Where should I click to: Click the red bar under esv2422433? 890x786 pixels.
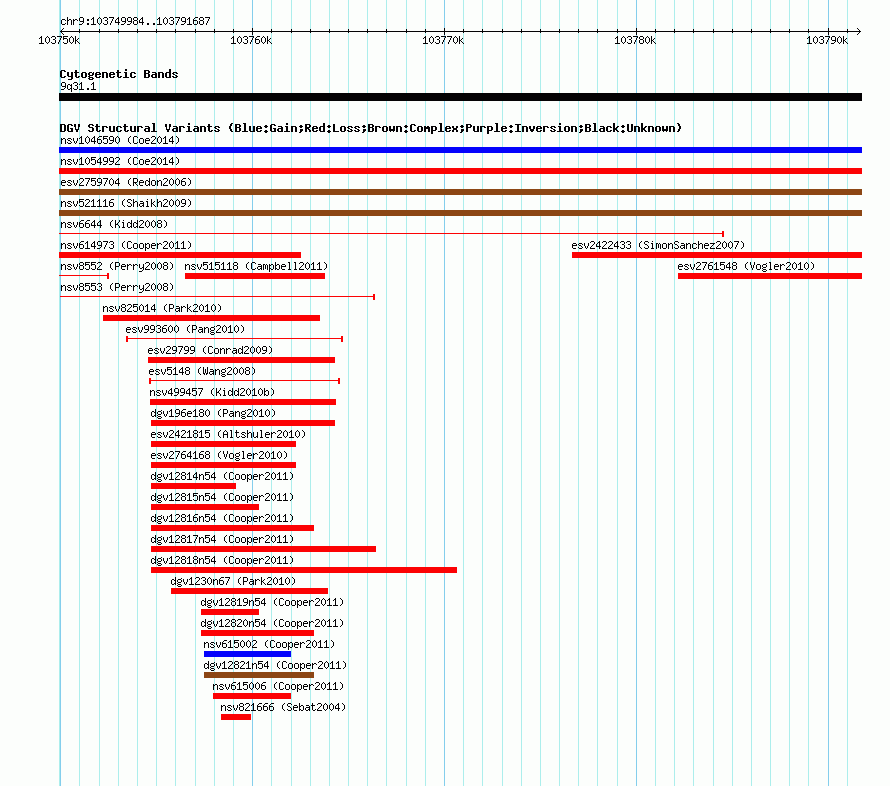click(717, 255)
